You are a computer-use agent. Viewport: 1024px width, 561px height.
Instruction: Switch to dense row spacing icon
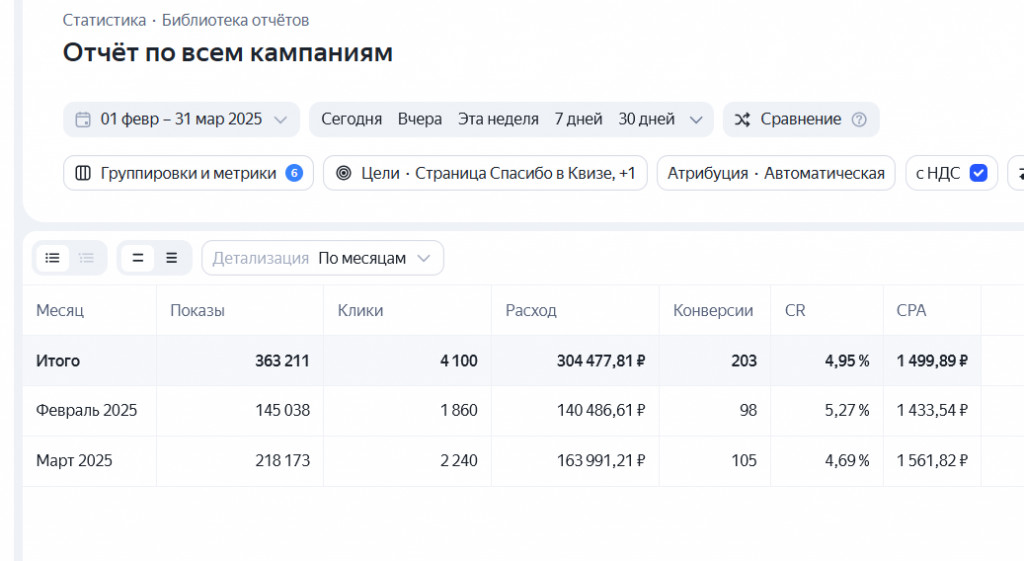click(172, 258)
